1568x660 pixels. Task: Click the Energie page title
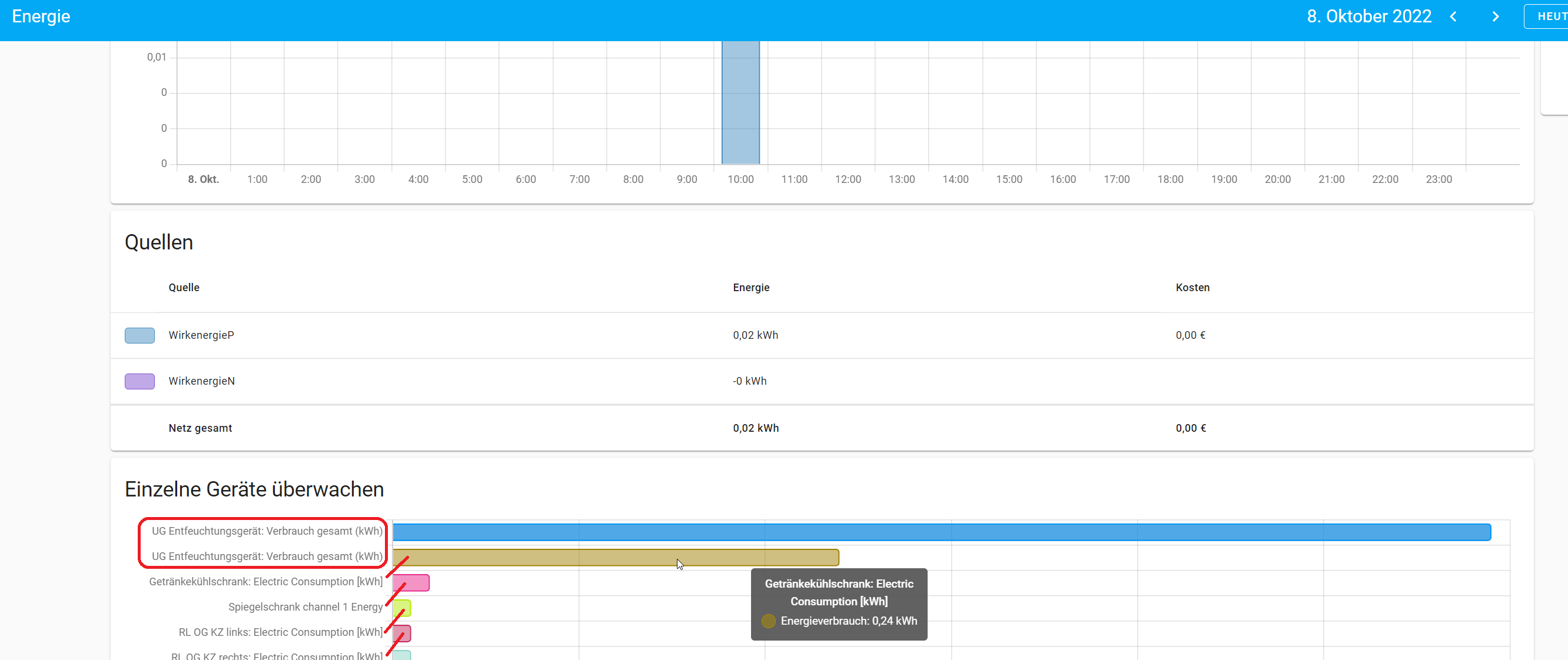(x=40, y=16)
